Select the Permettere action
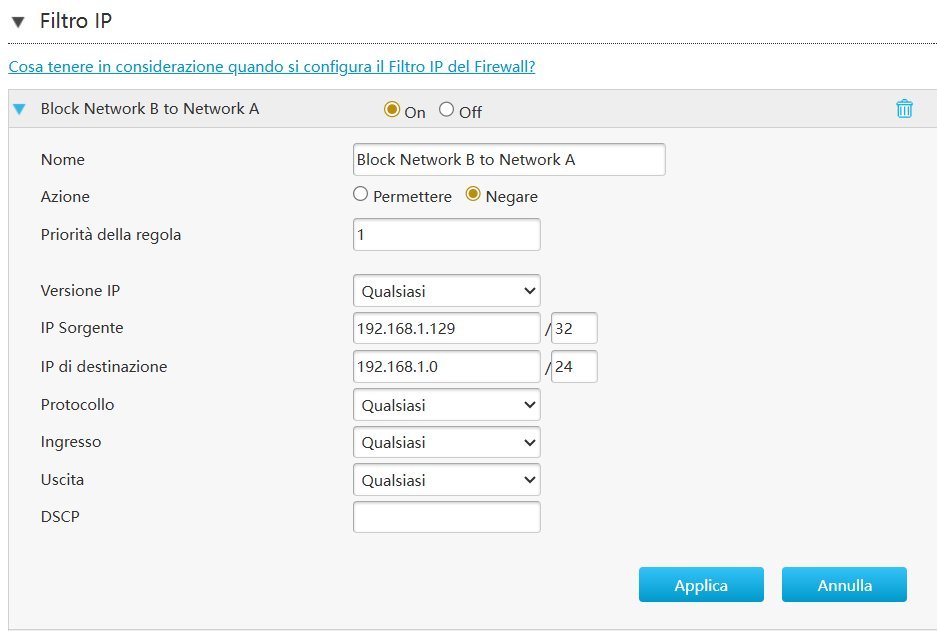Screen dimensions: 937x631 click(x=361, y=195)
